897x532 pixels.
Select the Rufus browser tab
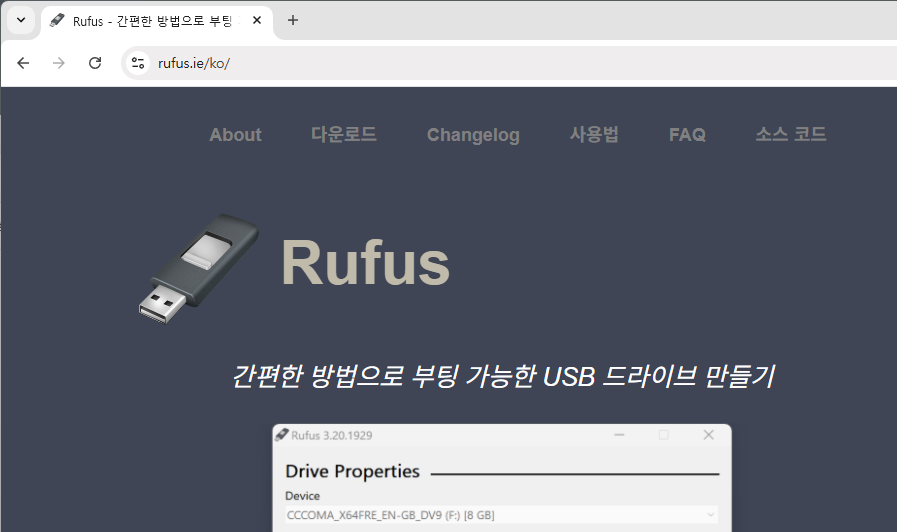click(150, 20)
